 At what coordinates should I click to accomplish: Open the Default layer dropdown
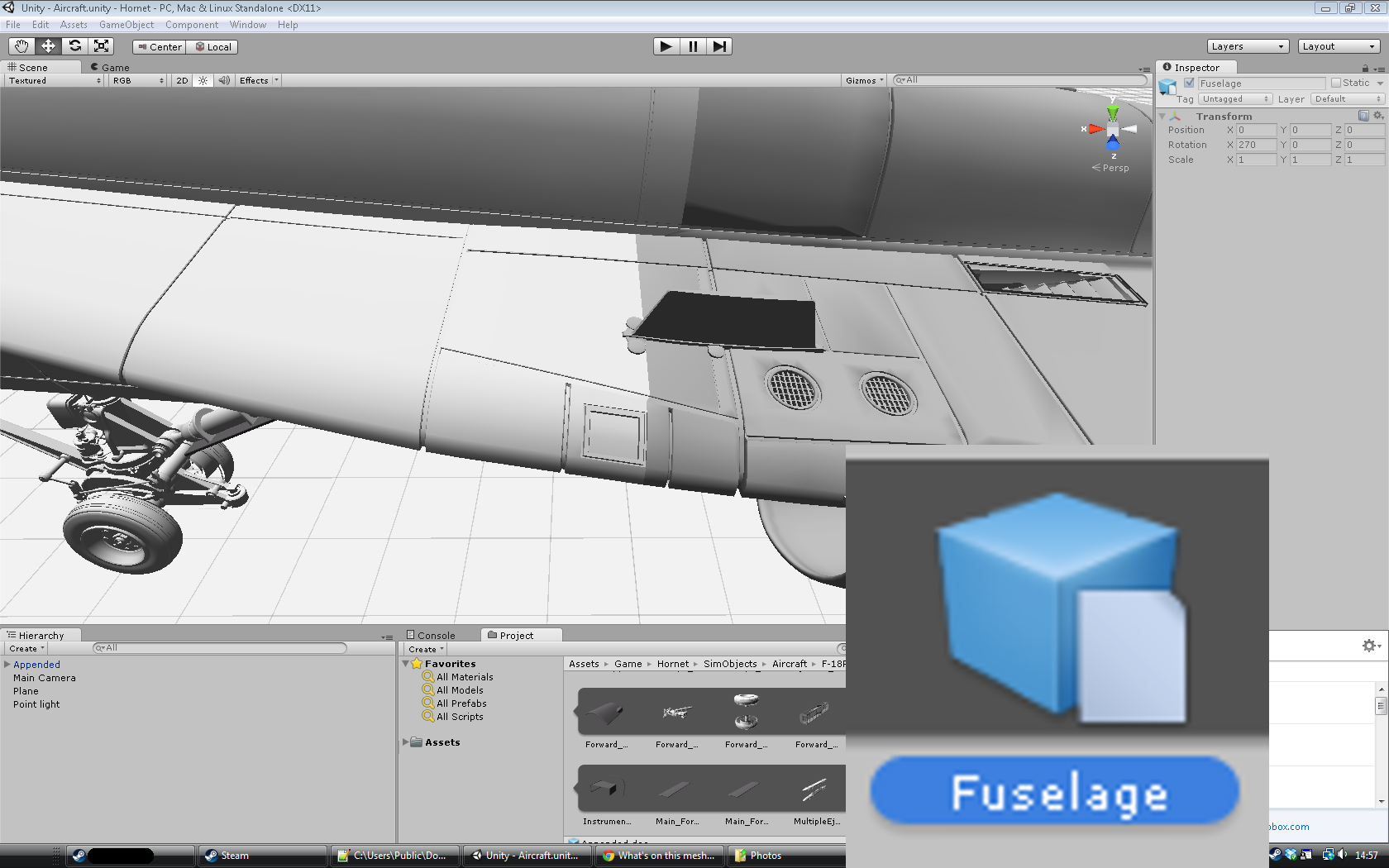click(x=1348, y=99)
